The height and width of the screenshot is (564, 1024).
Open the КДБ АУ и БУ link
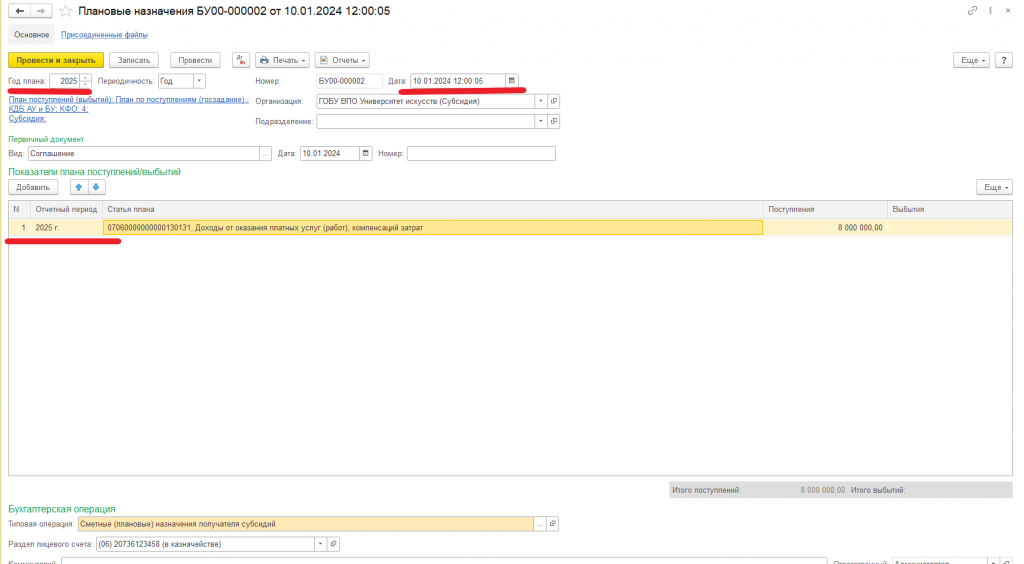(48, 109)
